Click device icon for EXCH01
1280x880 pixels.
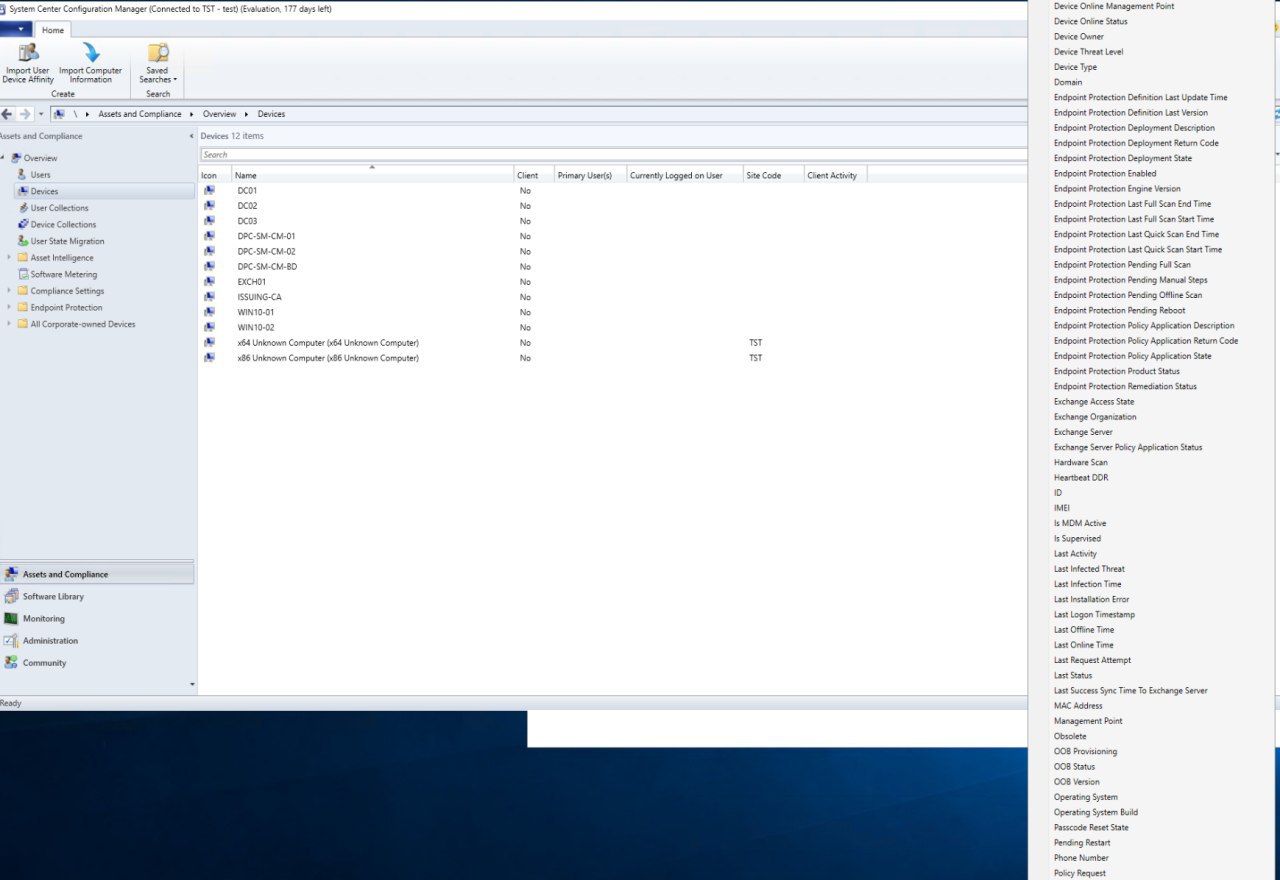pos(210,282)
